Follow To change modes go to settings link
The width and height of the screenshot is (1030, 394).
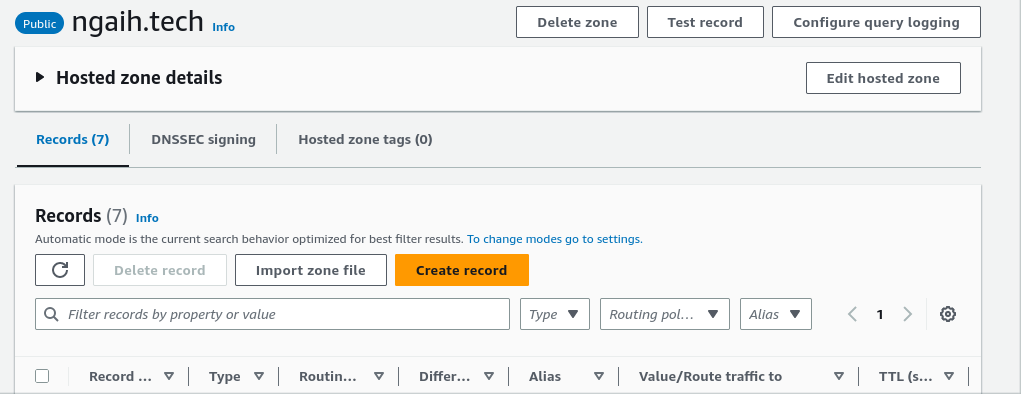555,239
